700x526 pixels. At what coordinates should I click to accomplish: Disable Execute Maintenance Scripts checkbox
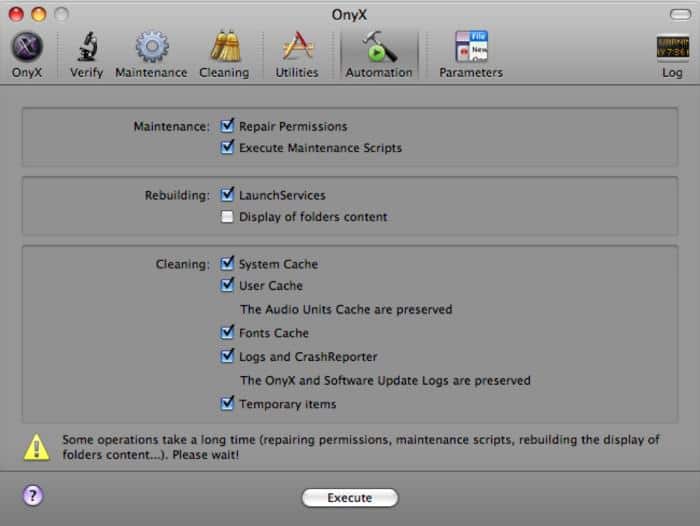click(x=228, y=148)
